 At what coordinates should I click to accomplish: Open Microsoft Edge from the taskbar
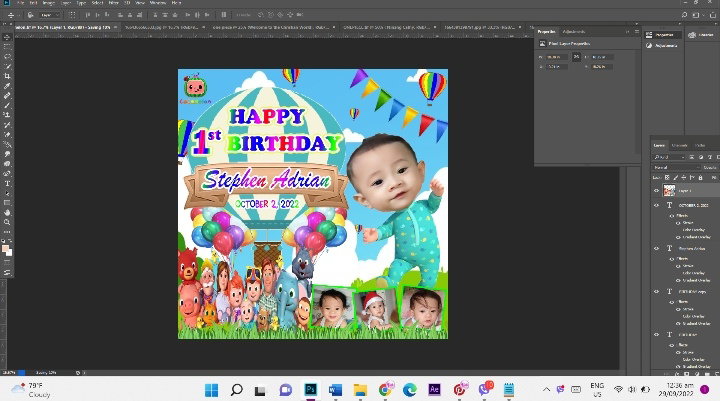(x=409, y=390)
